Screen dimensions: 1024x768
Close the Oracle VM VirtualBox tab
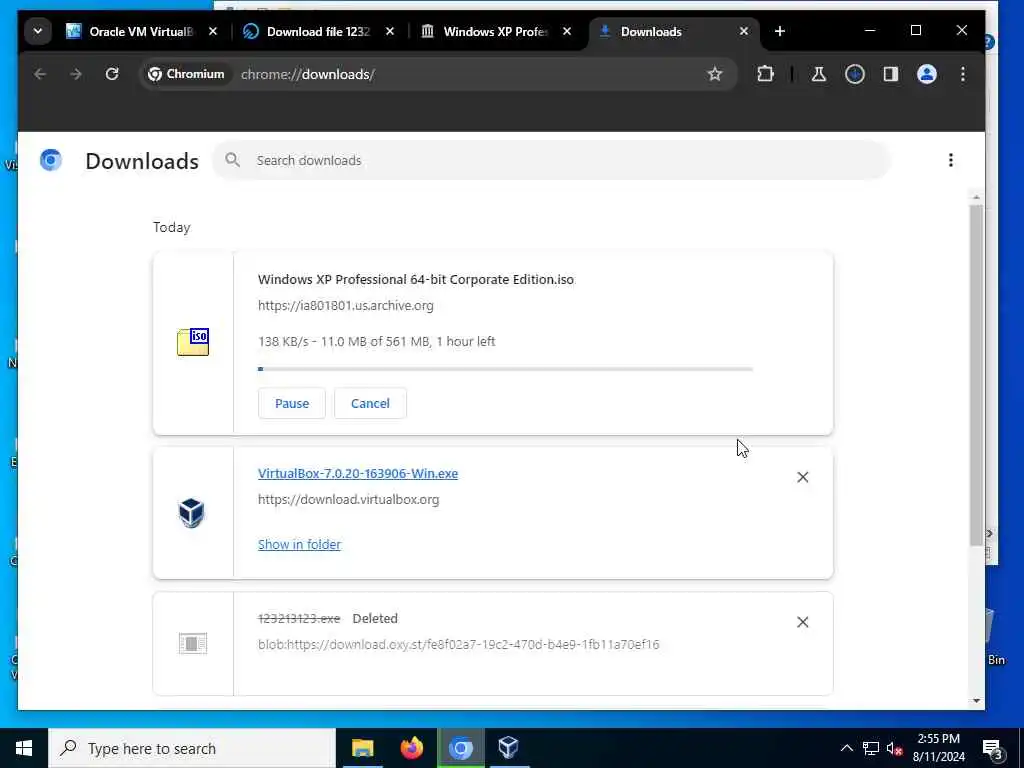[x=213, y=31]
